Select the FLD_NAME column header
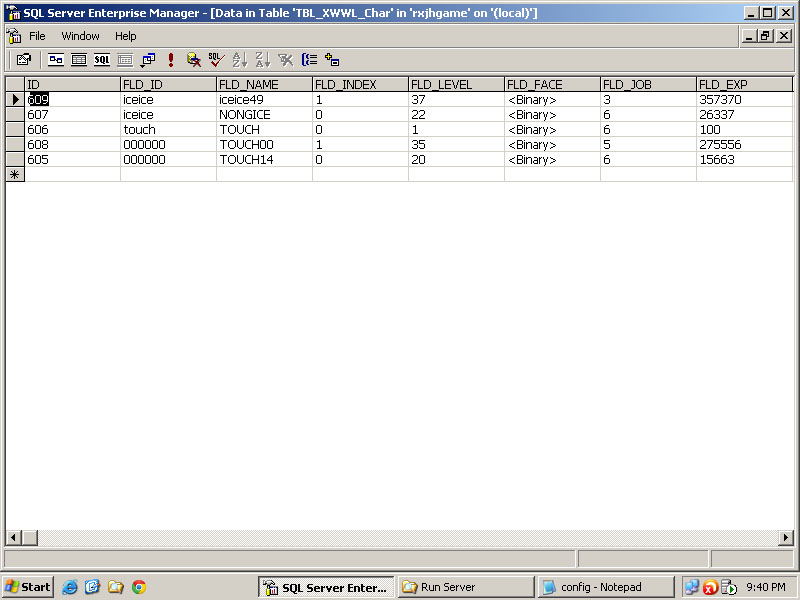This screenshot has width=800, height=600. (264, 84)
